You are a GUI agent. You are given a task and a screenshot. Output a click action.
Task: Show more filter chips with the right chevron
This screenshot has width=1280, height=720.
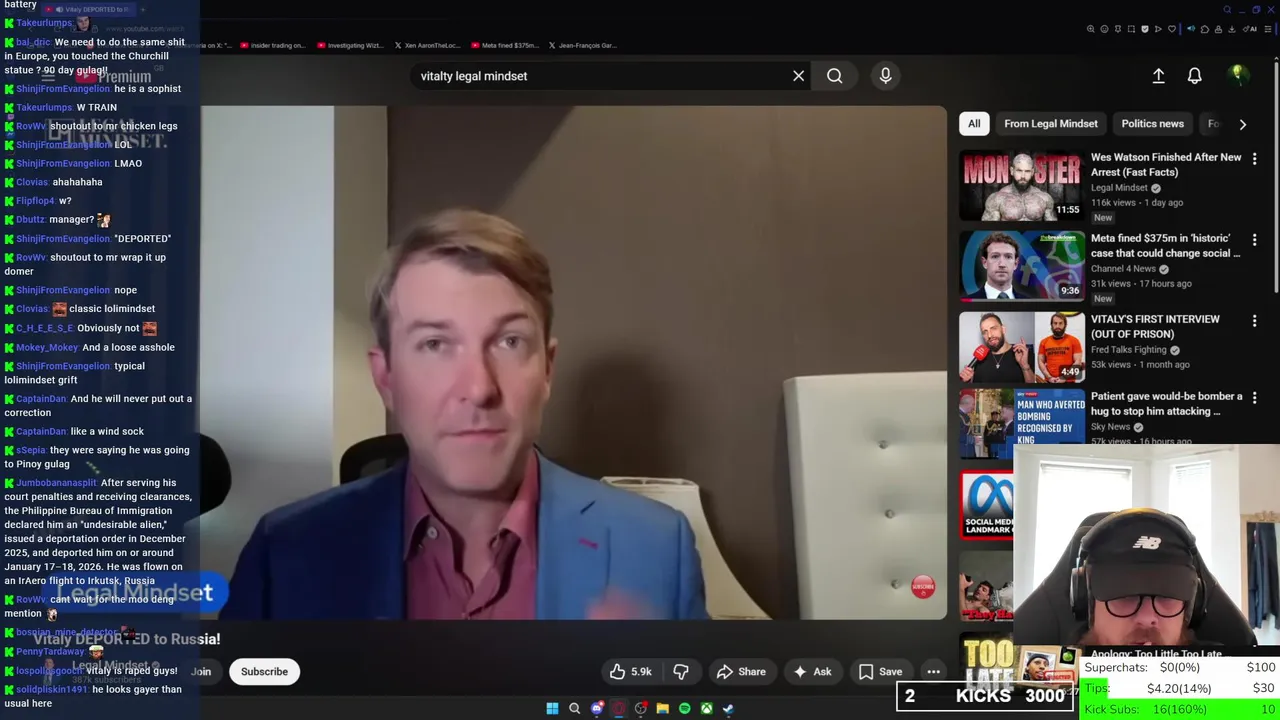(x=1242, y=124)
